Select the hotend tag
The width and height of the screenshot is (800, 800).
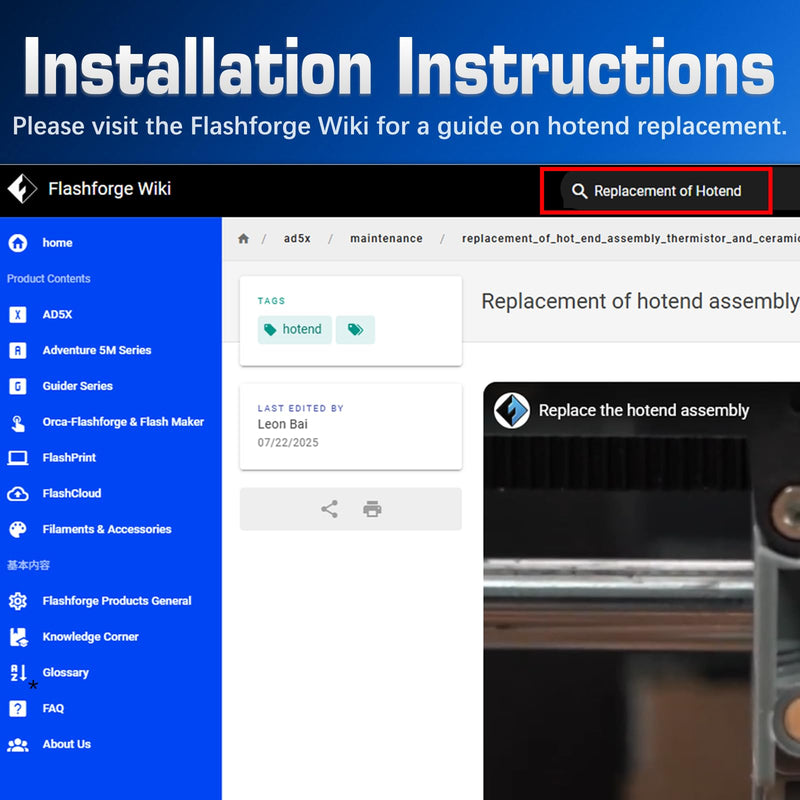295,330
